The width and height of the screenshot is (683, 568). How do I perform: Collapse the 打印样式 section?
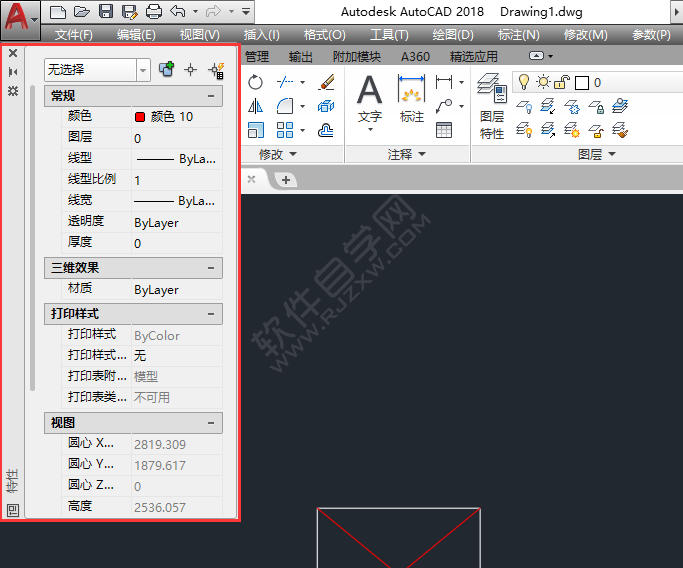pos(211,314)
